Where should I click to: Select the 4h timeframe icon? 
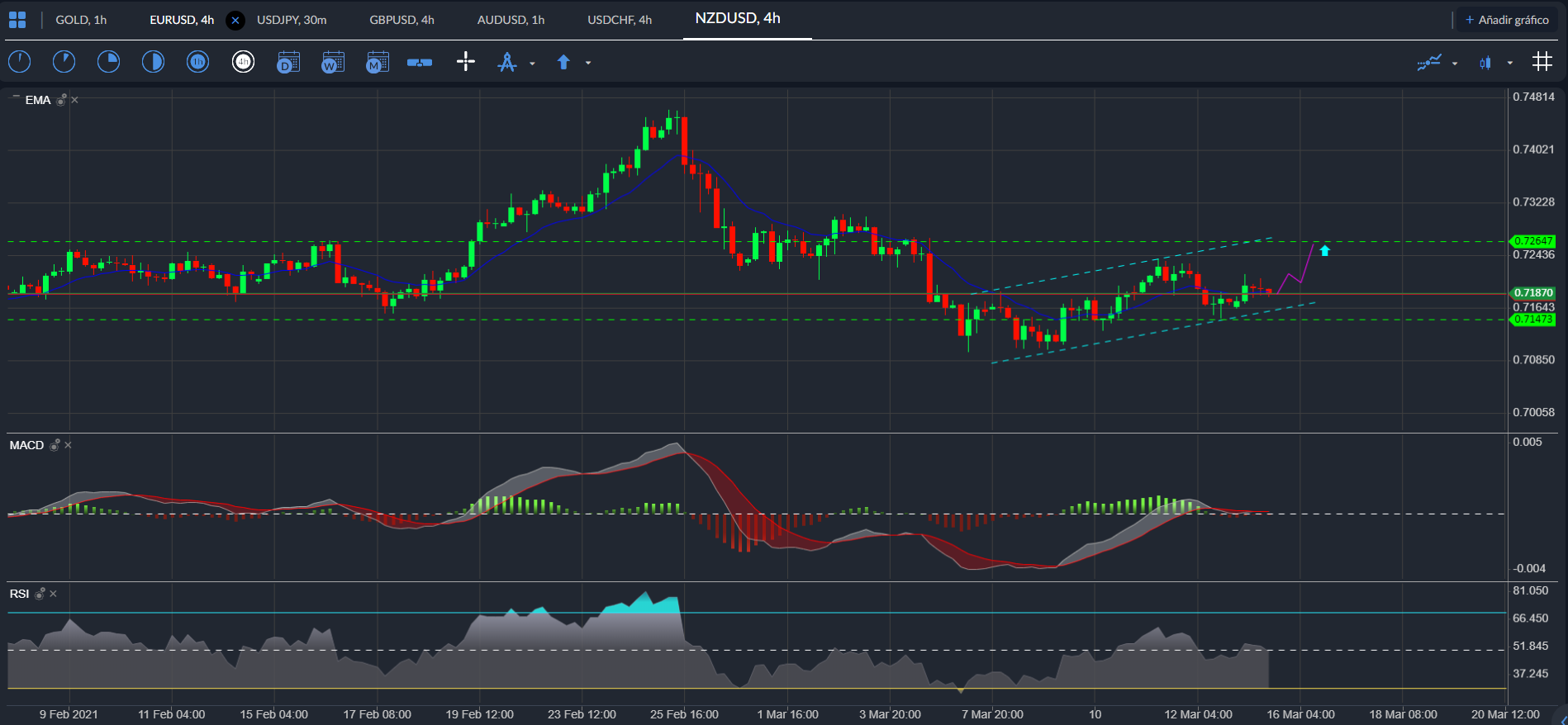click(x=243, y=62)
